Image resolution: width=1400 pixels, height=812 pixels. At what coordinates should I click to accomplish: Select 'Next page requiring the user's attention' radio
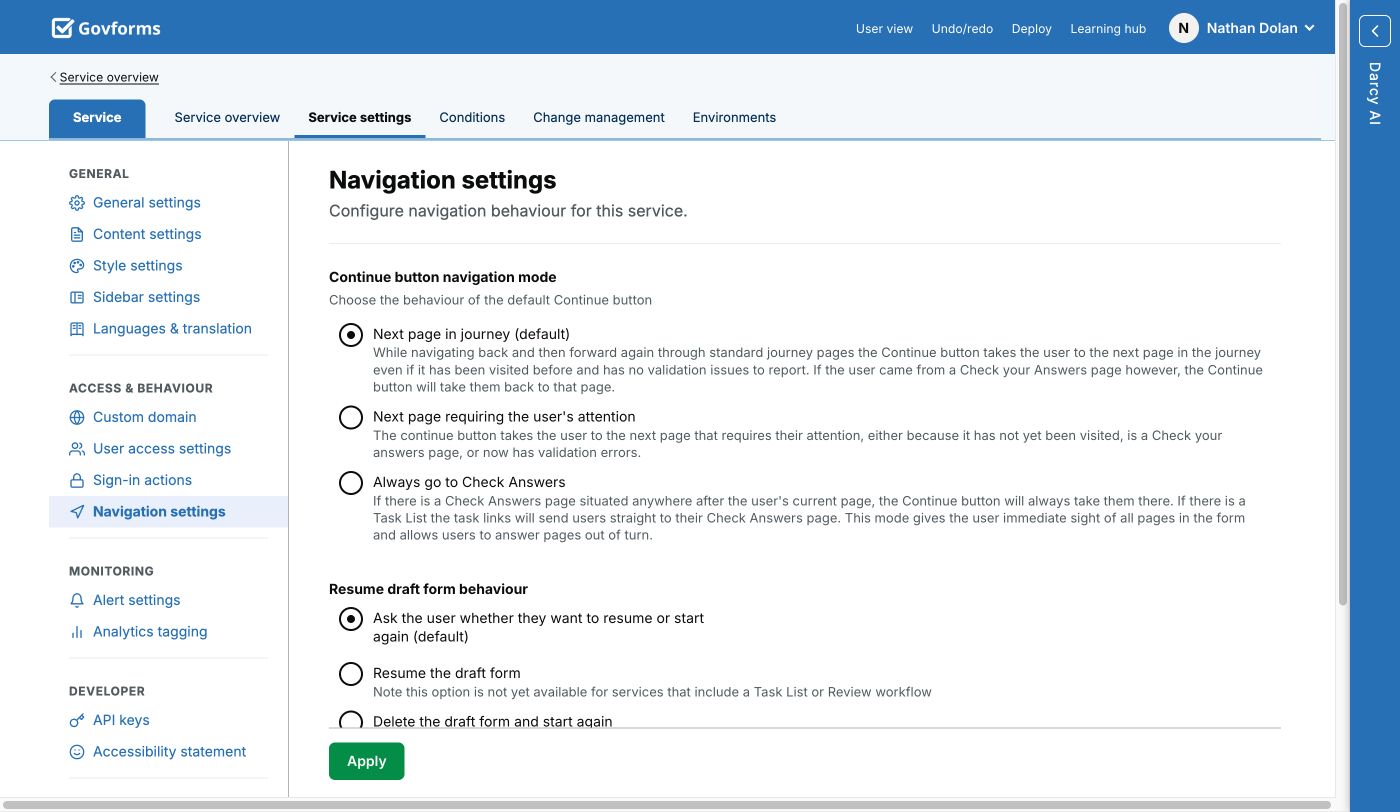pos(351,417)
